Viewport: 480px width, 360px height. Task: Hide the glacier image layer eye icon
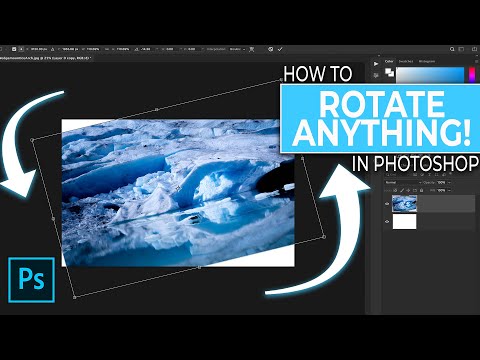[387, 204]
